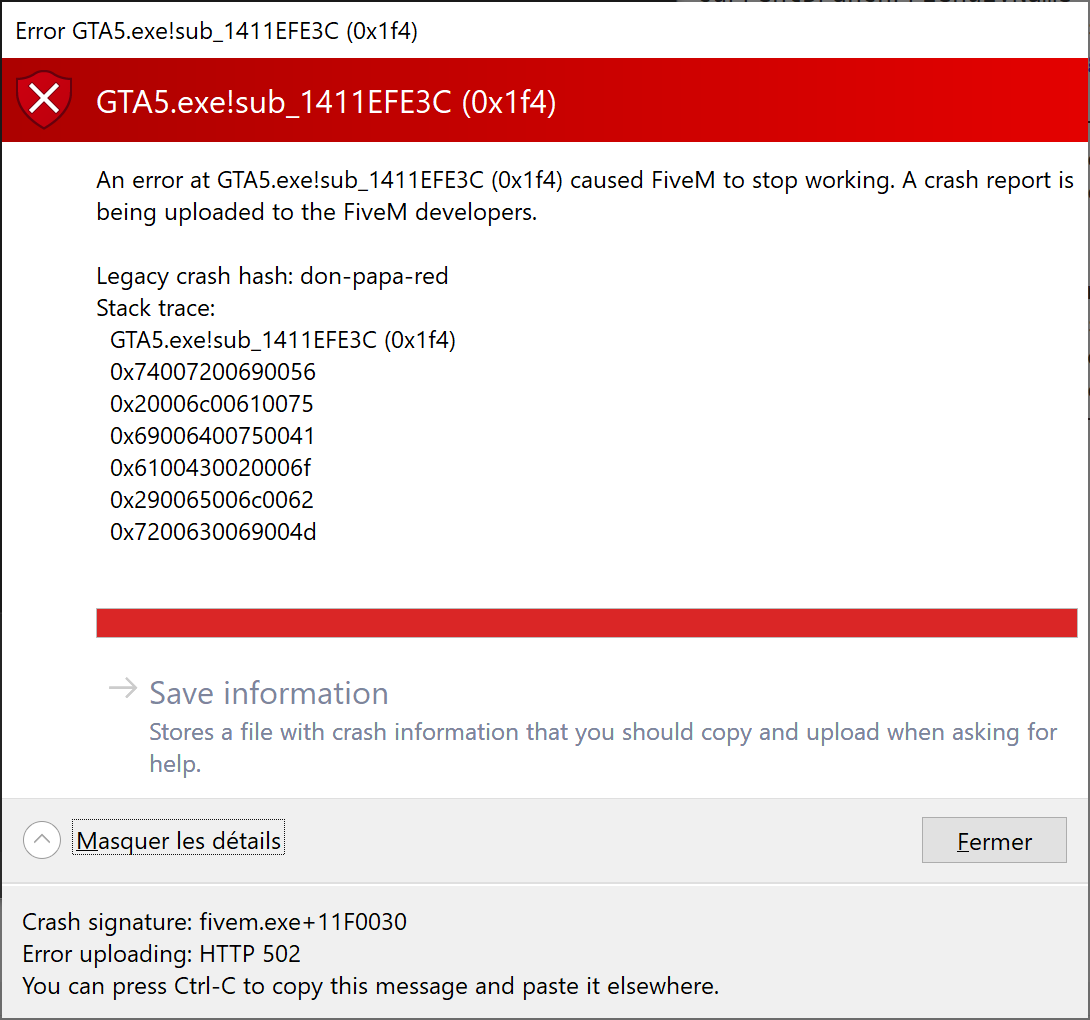Click the 'caused FiveM to stop working' message
The width and height of the screenshot is (1090, 1020).
[585, 196]
